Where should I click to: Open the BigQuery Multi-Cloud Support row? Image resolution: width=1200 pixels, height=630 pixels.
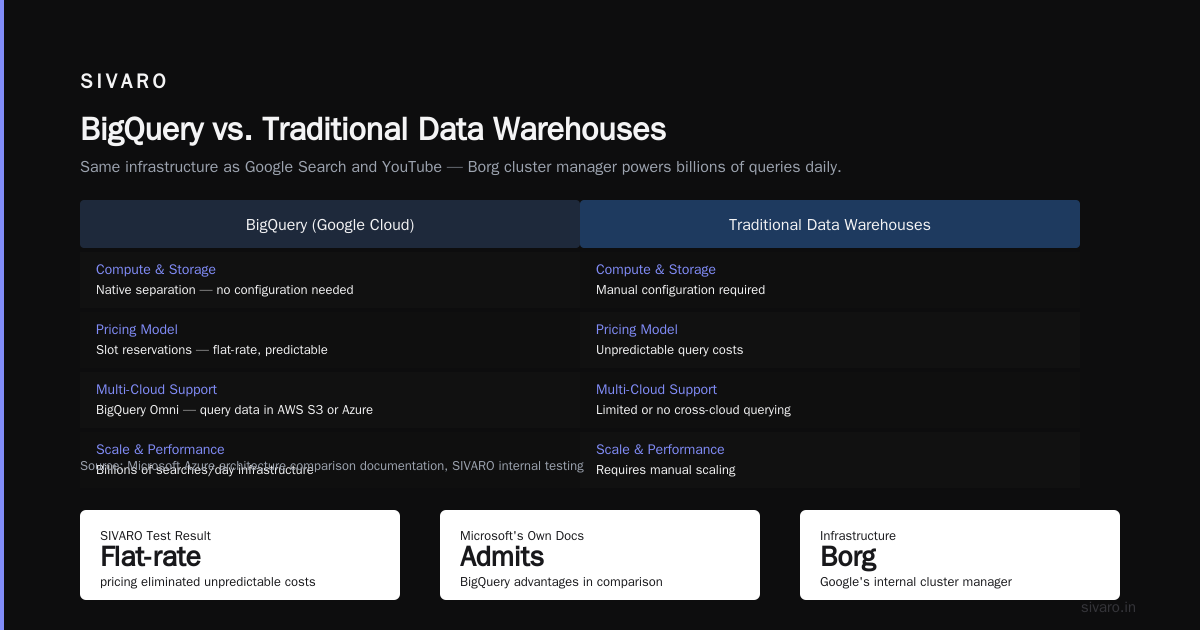click(330, 400)
